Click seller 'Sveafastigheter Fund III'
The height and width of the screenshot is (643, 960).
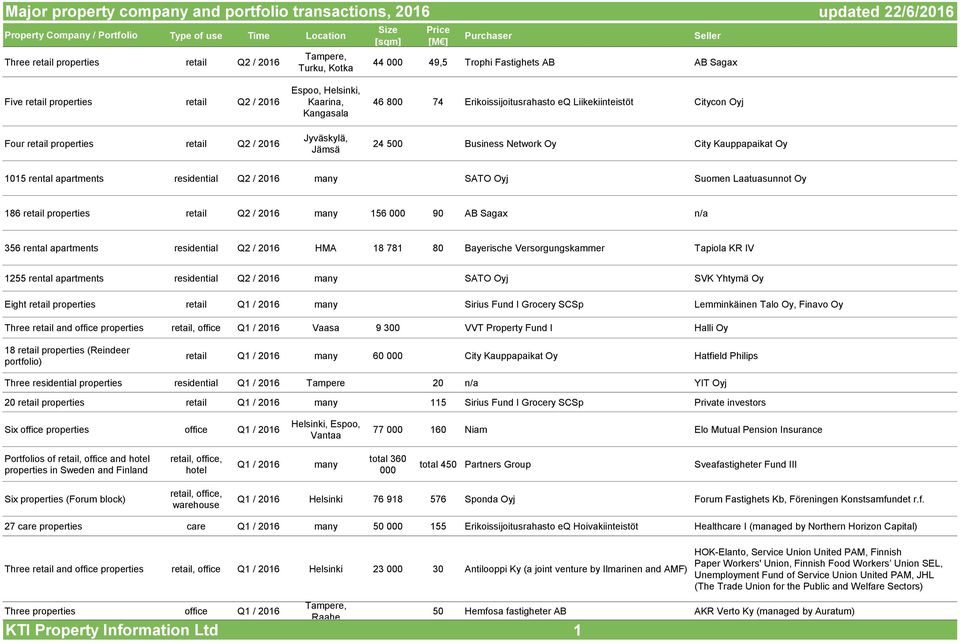pyautogui.click(x=745, y=464)
